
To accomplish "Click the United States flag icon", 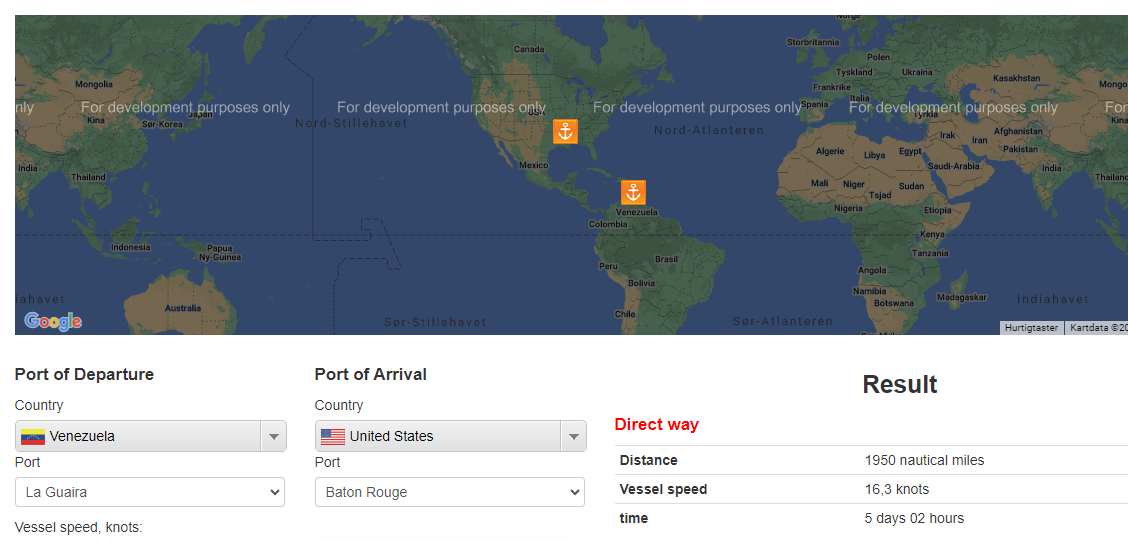I will pyautogui.click(x=333, y=437).
